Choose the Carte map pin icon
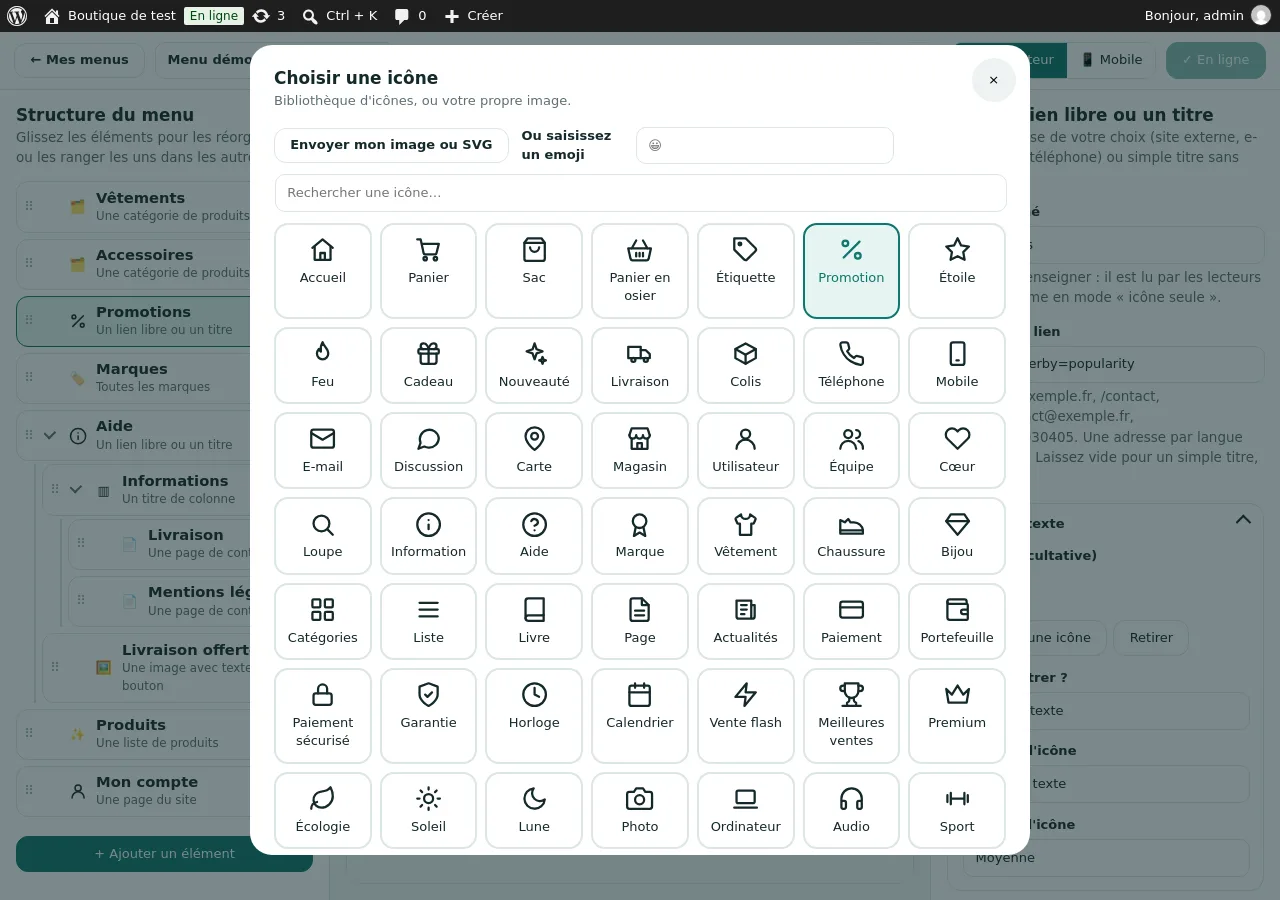 534,451
